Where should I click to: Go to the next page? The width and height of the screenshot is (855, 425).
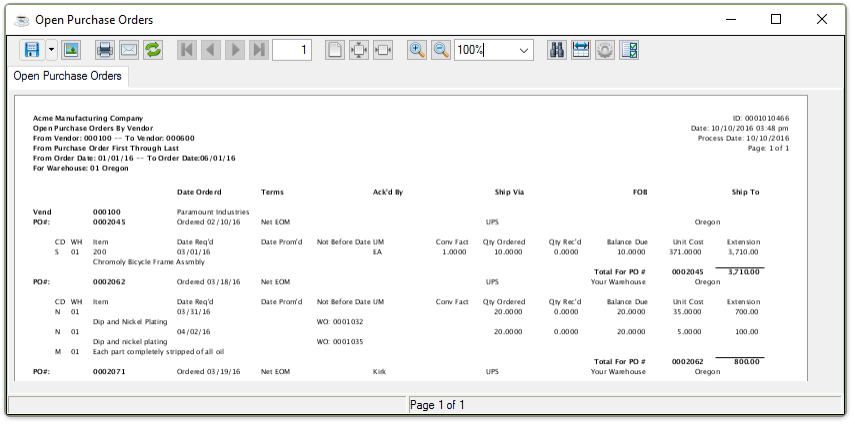[235, 49]
